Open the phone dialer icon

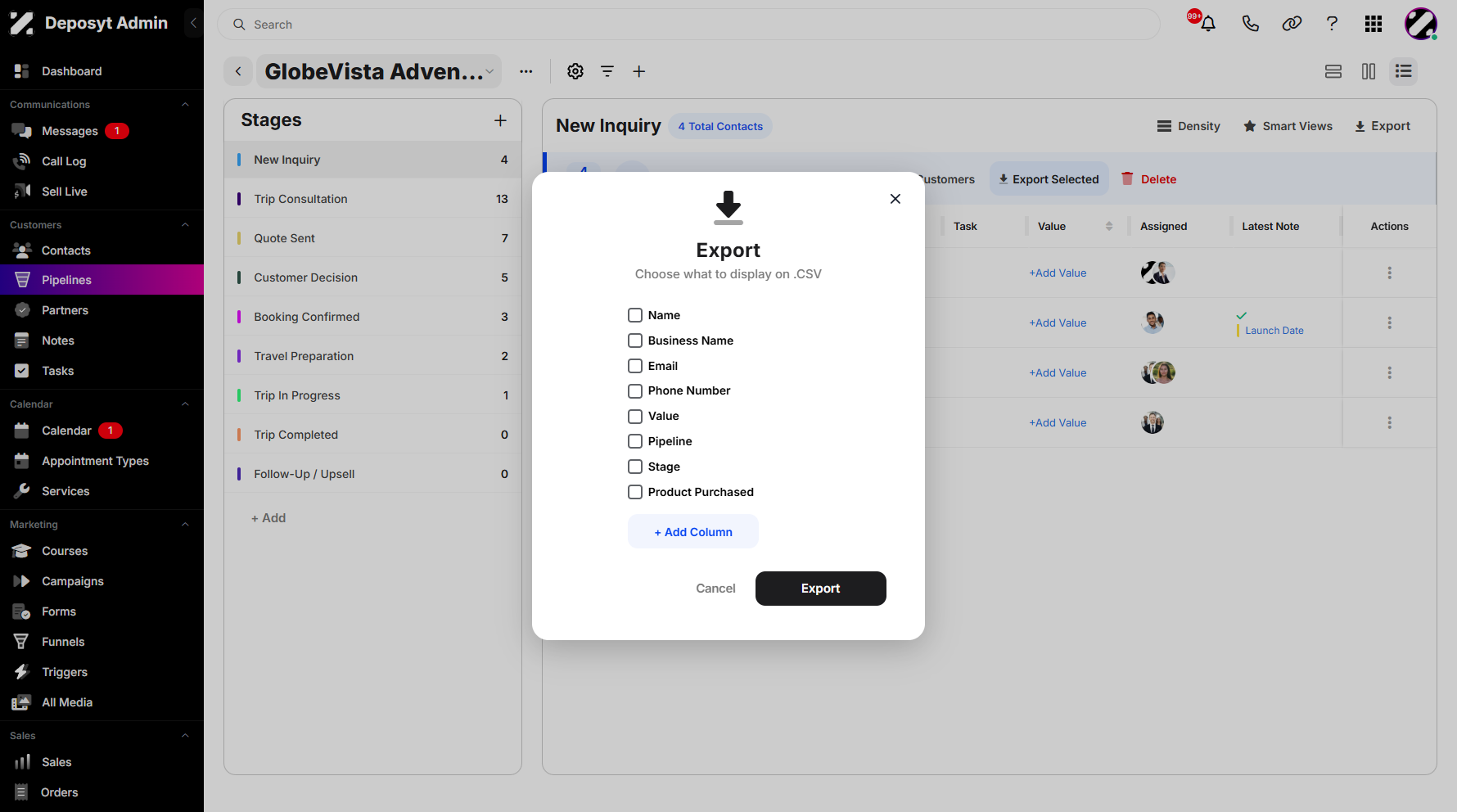coord(1250,24)
